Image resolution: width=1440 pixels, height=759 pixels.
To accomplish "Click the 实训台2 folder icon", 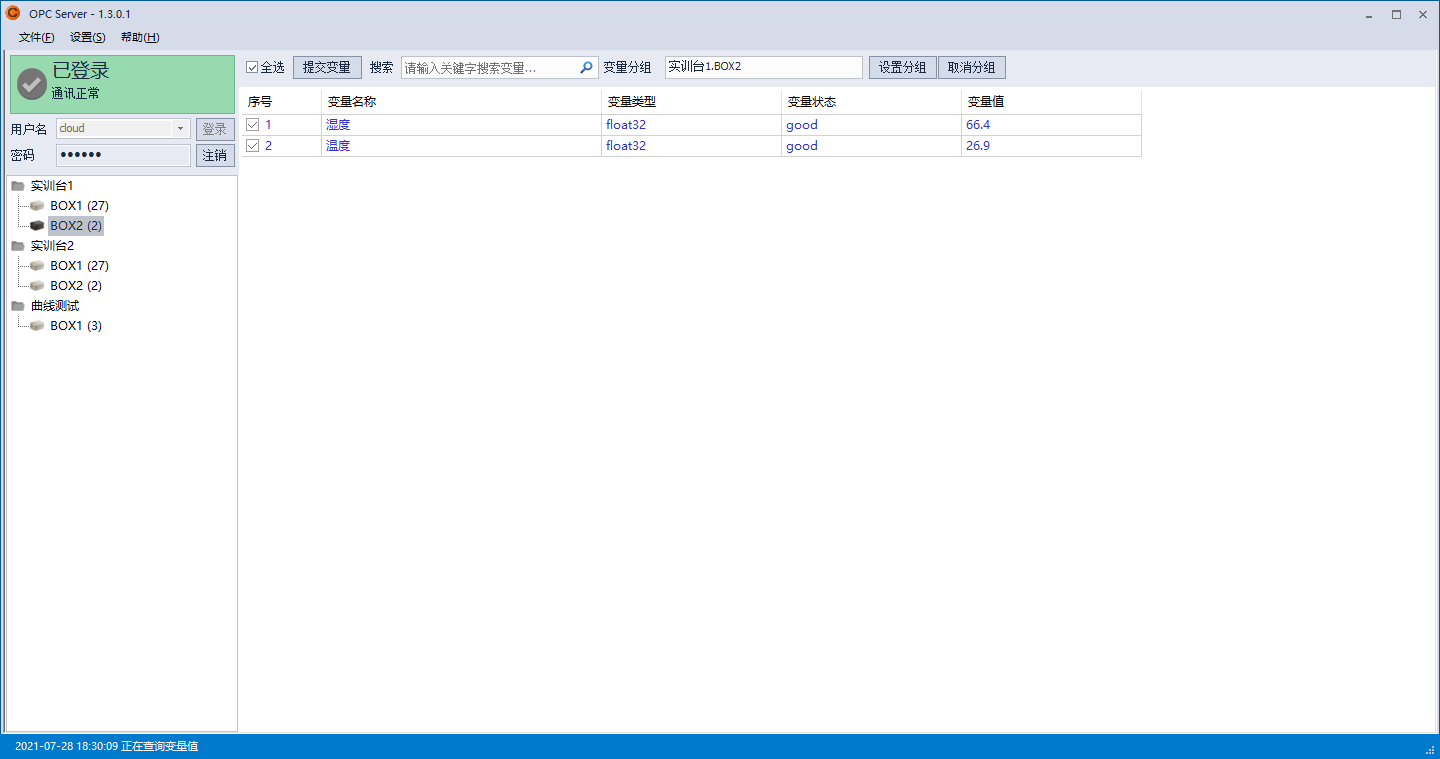I will tap(18, 246).
